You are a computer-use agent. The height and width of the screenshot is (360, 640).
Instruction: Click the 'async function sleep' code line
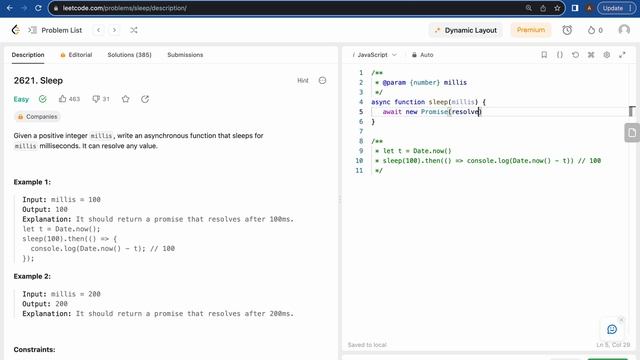428,102
